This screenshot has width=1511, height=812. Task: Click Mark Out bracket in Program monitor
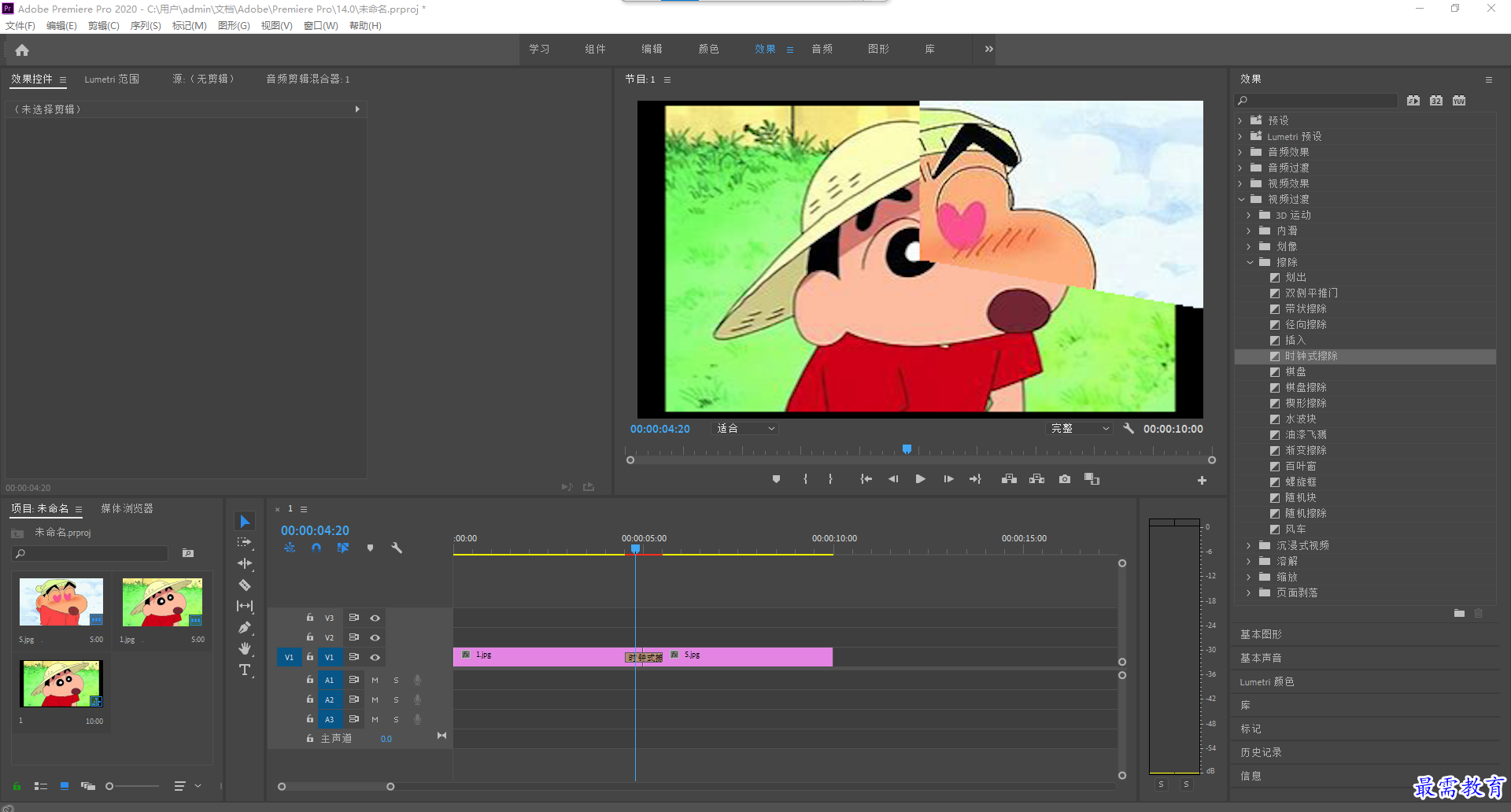[830, 479]
